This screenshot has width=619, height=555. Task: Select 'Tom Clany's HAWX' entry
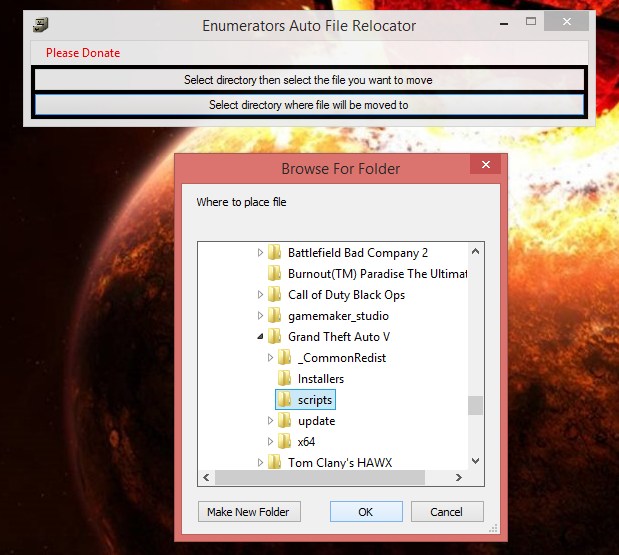pos(340,463)
